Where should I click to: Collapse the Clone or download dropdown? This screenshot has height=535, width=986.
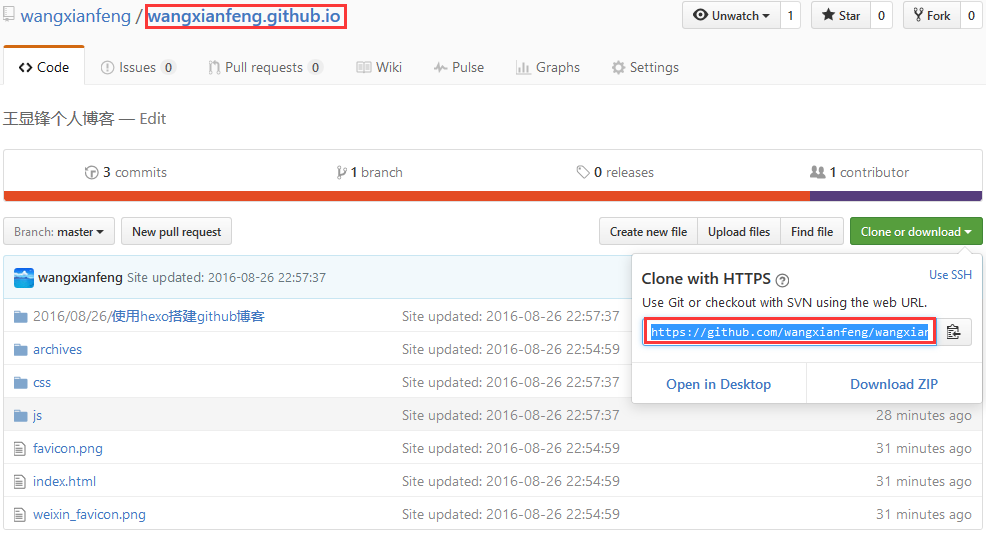915,232
